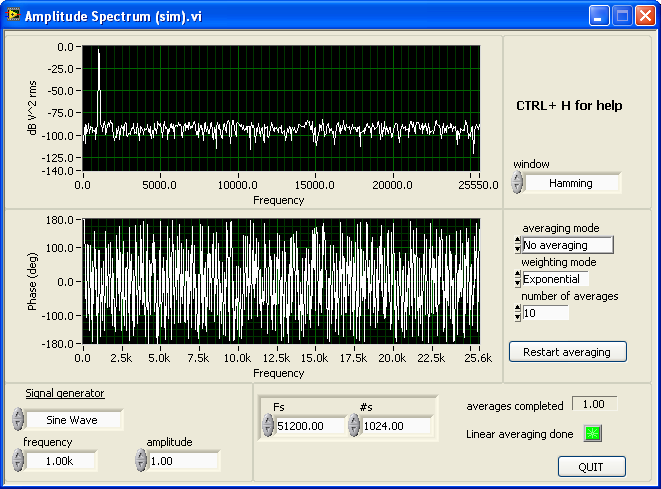The image size is (661, 489).
Task: Open the Exponential weighting mode dropdown
Action: [555, 279]
